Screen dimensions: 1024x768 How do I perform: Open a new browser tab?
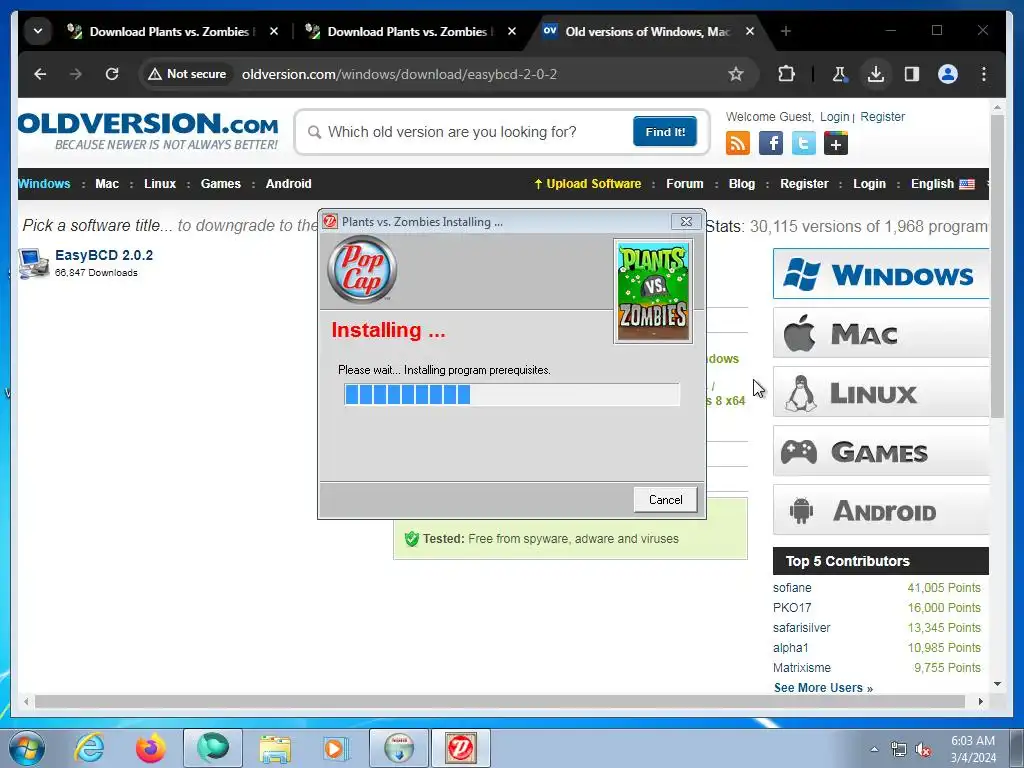coord(786,31)
